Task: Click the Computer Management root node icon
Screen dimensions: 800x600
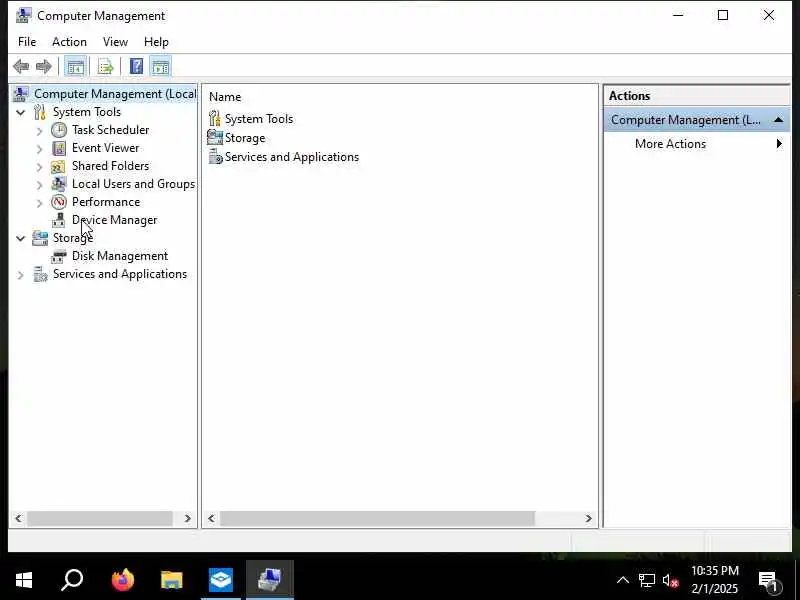Action: pos(21,94)
